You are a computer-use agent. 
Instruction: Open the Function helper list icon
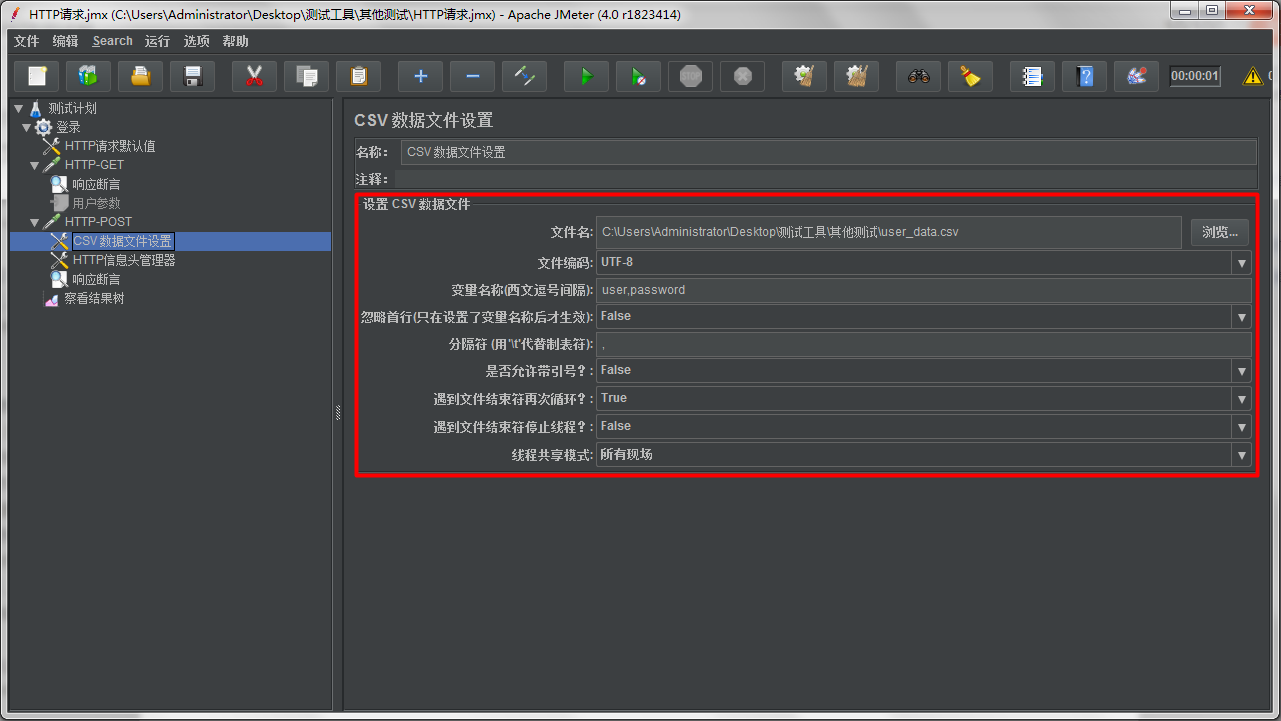[x=1033, y=76]
